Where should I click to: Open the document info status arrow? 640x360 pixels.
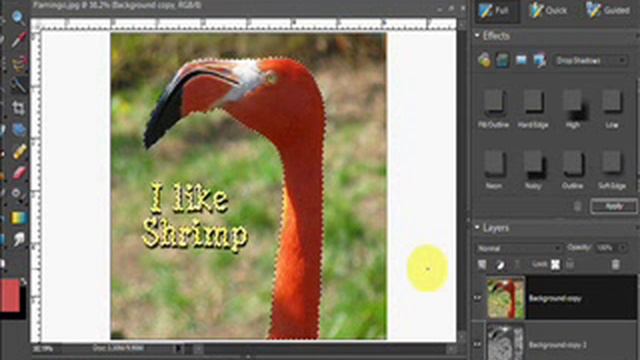coord(178,349)
